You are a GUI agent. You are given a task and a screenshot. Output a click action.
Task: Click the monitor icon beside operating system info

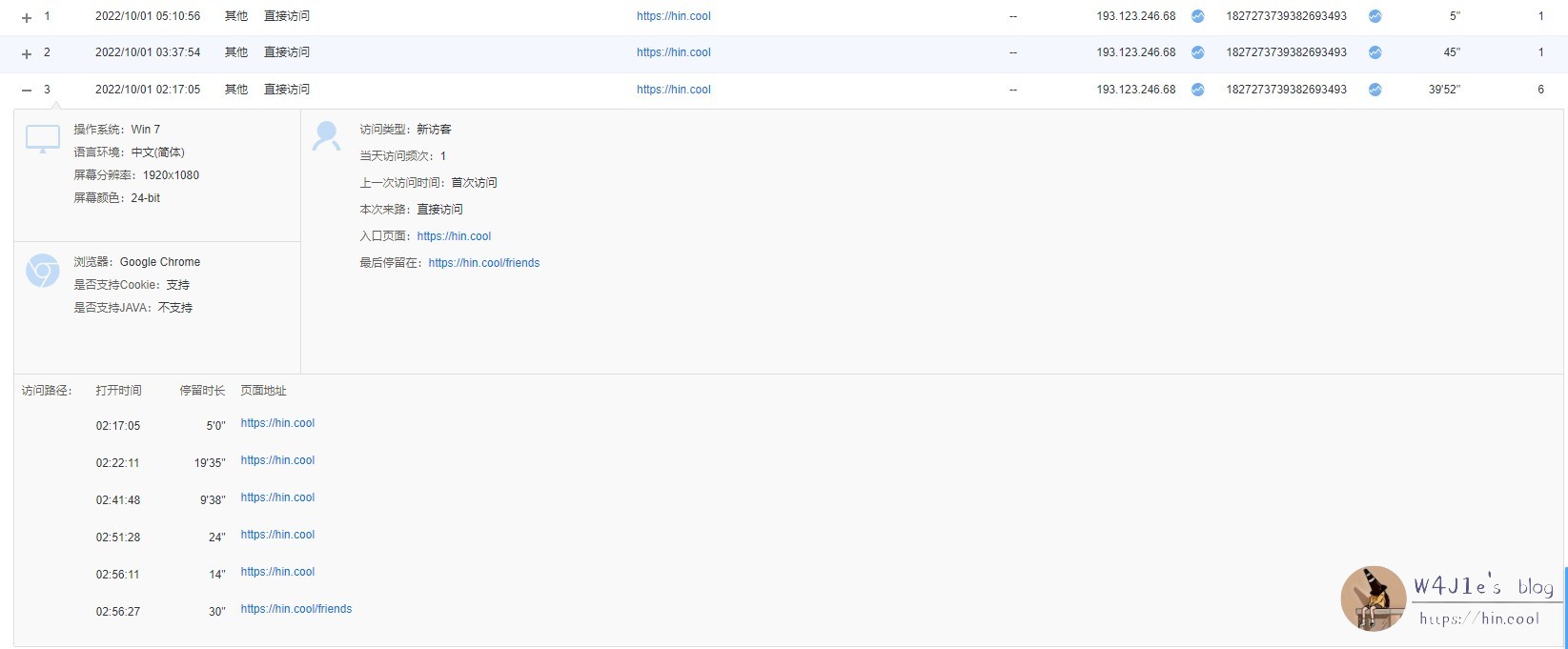click(43, 139)
